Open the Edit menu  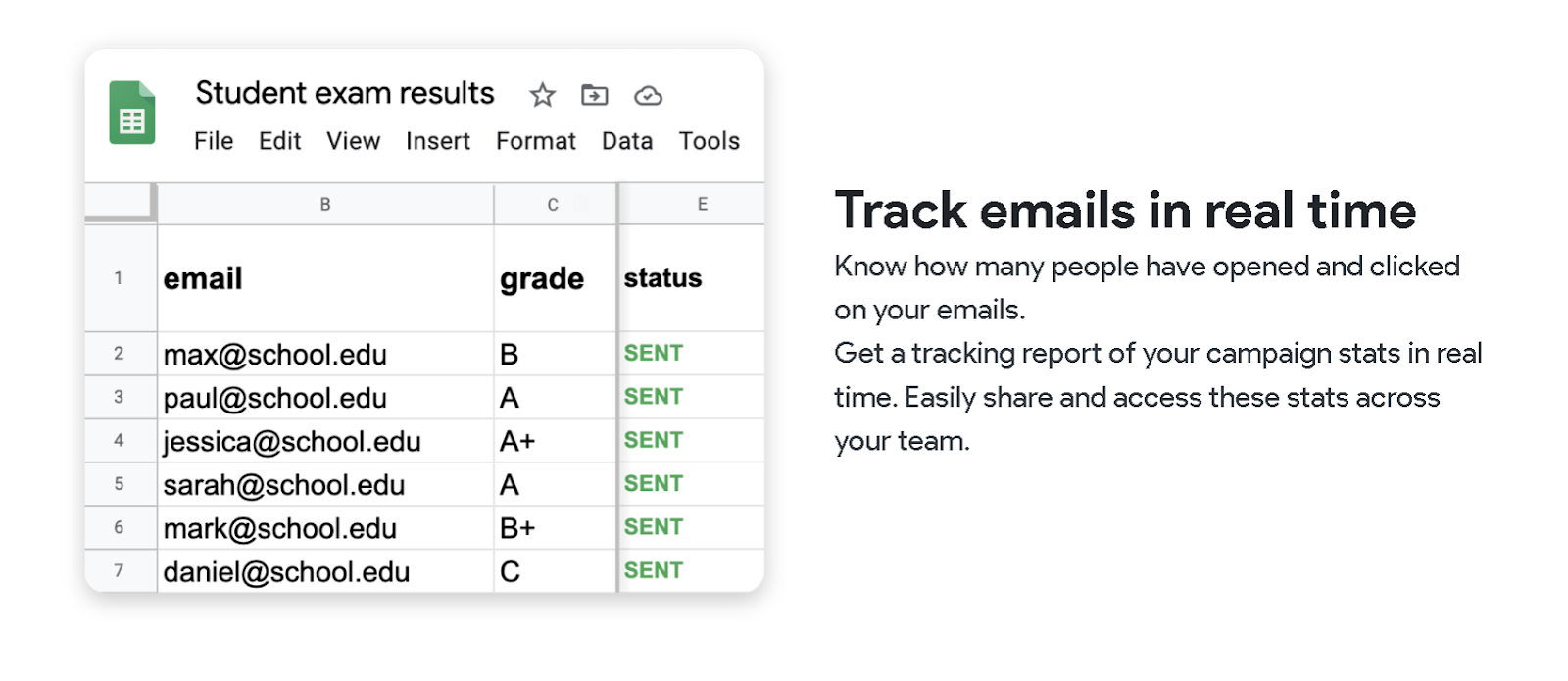tap(279, 141)
